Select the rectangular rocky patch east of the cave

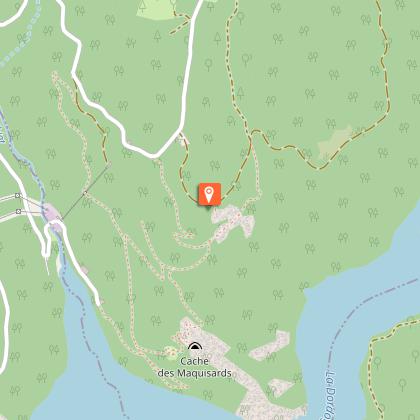[x=270, y=345]
